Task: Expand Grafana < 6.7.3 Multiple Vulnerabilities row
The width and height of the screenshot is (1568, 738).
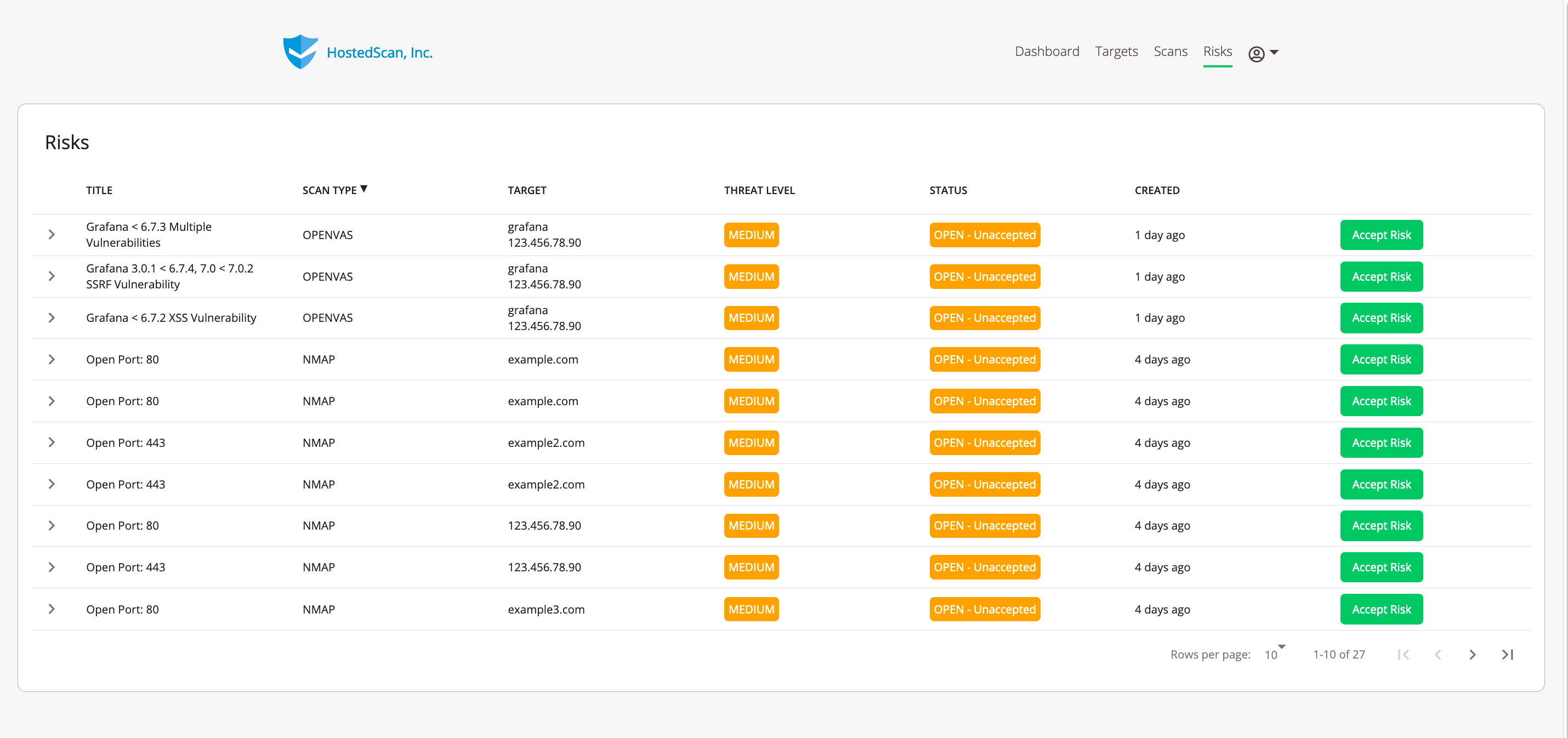Action: point(52,235)
